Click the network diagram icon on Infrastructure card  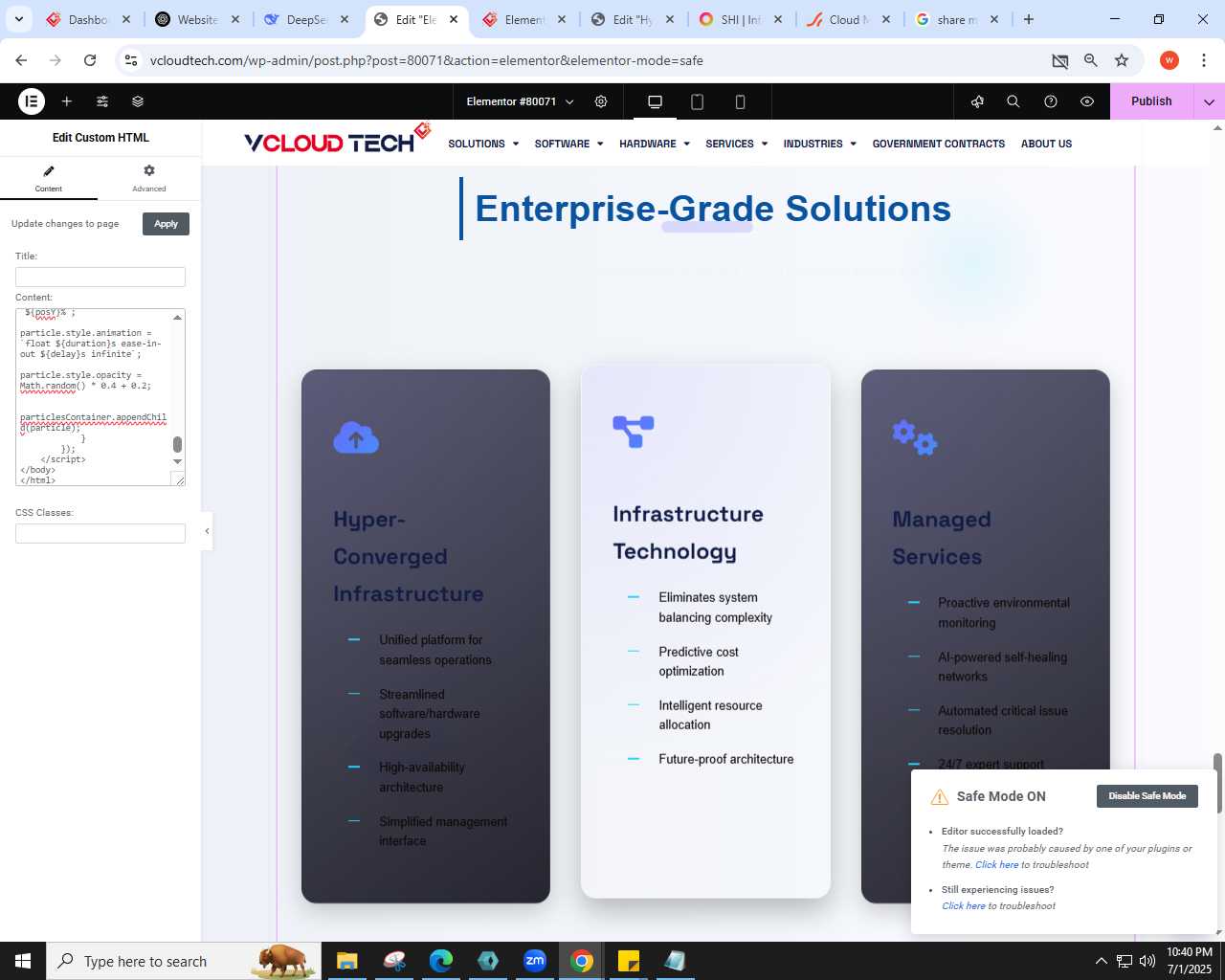coord(634,431)
